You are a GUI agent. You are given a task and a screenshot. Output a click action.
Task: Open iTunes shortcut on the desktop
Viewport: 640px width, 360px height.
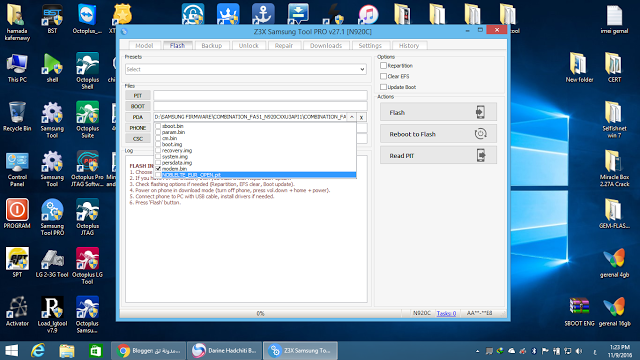pos(368,15)
